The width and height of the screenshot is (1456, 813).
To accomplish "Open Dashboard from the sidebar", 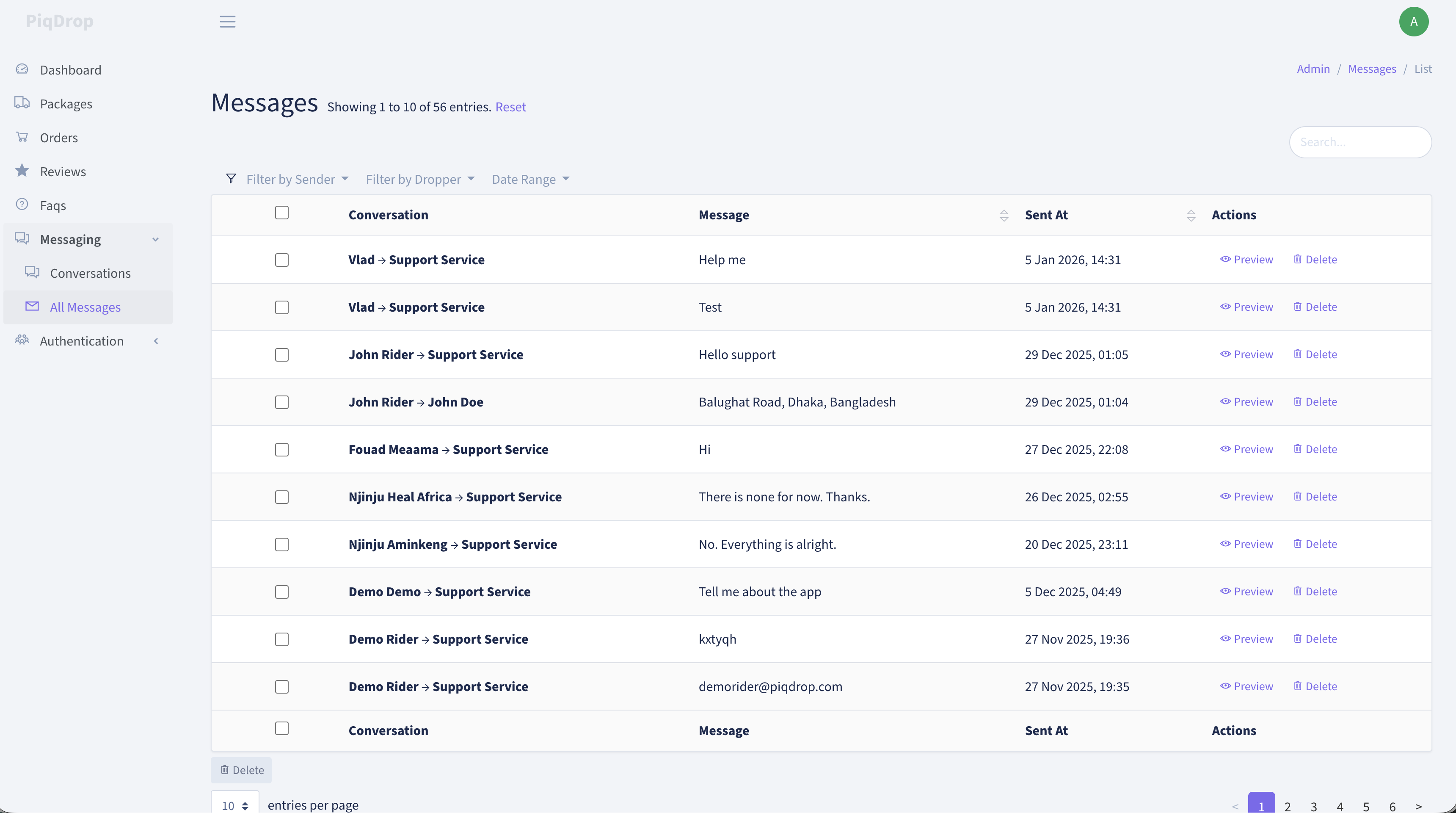I will click(x=71, y=70).
